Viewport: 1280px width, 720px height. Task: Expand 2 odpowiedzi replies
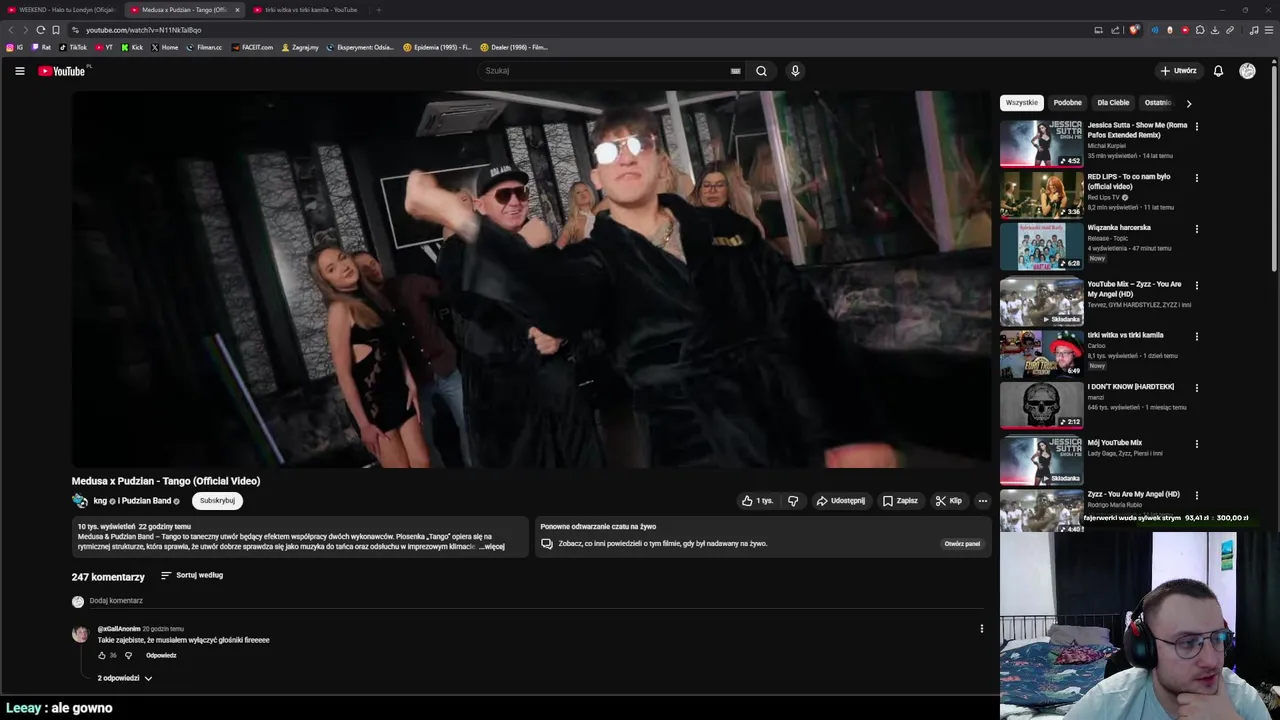pos(124,678)
